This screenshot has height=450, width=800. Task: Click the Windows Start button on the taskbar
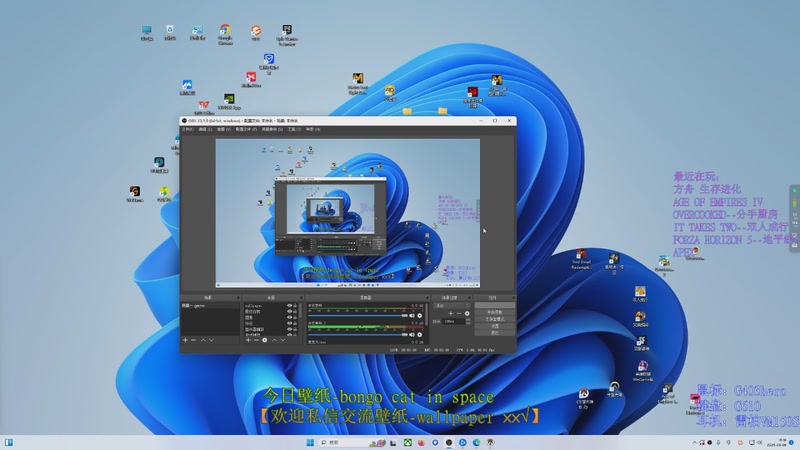point(310,442)
